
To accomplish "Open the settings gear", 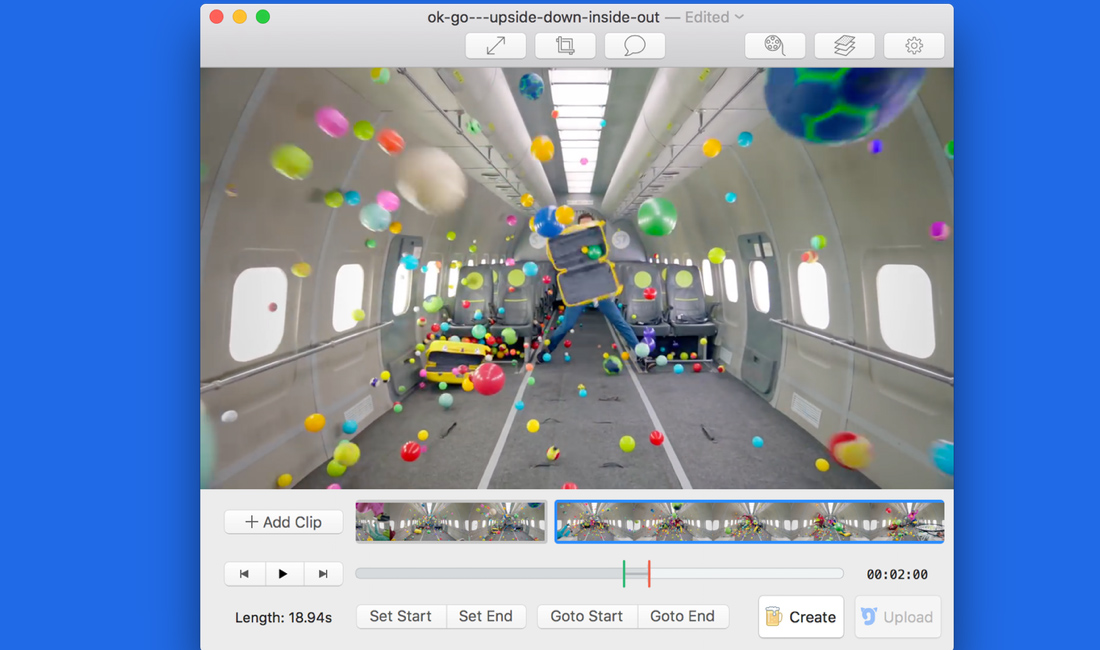I will click(914, 45).
